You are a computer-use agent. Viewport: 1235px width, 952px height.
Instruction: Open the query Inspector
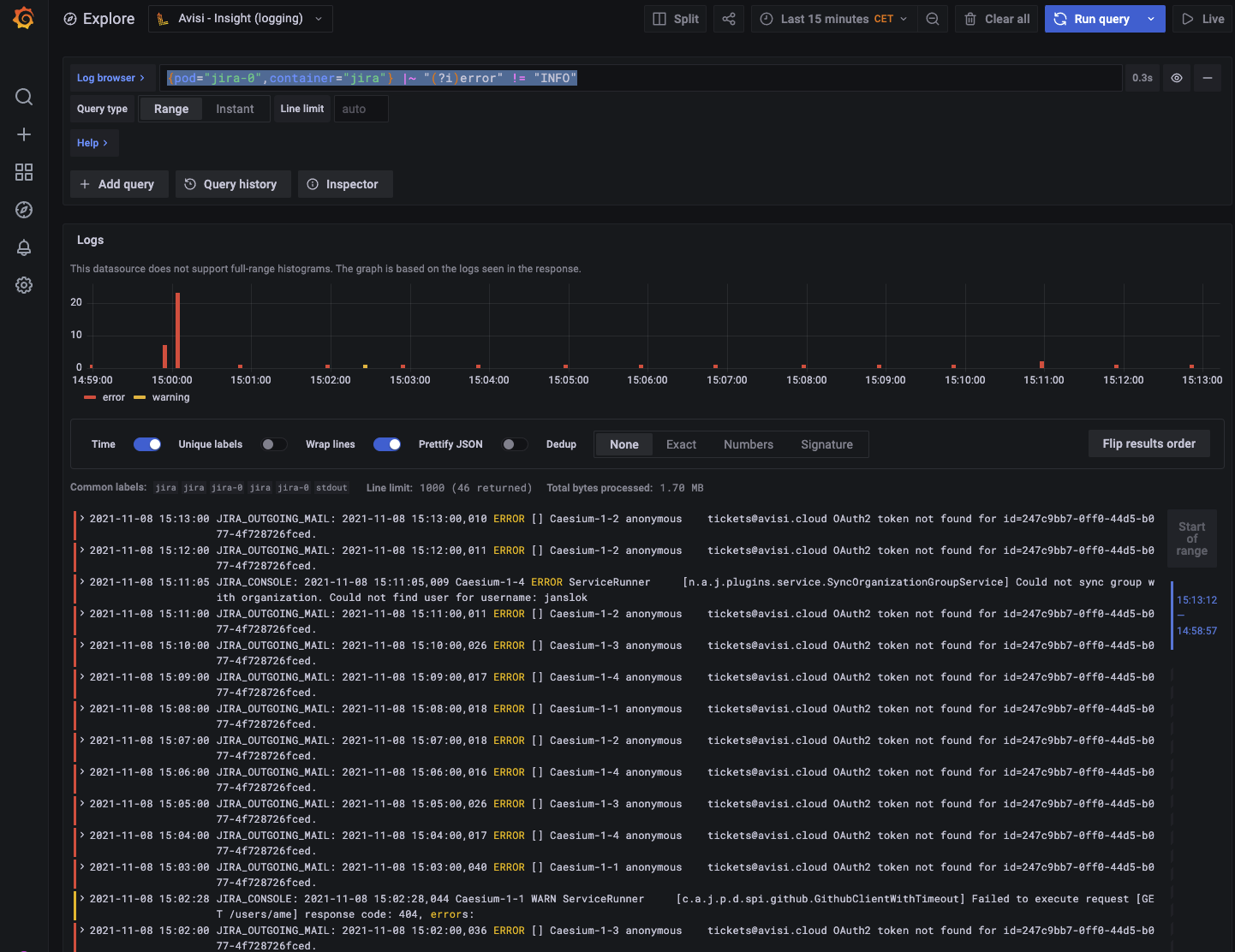pyautogui.click(x=343, y=184)
